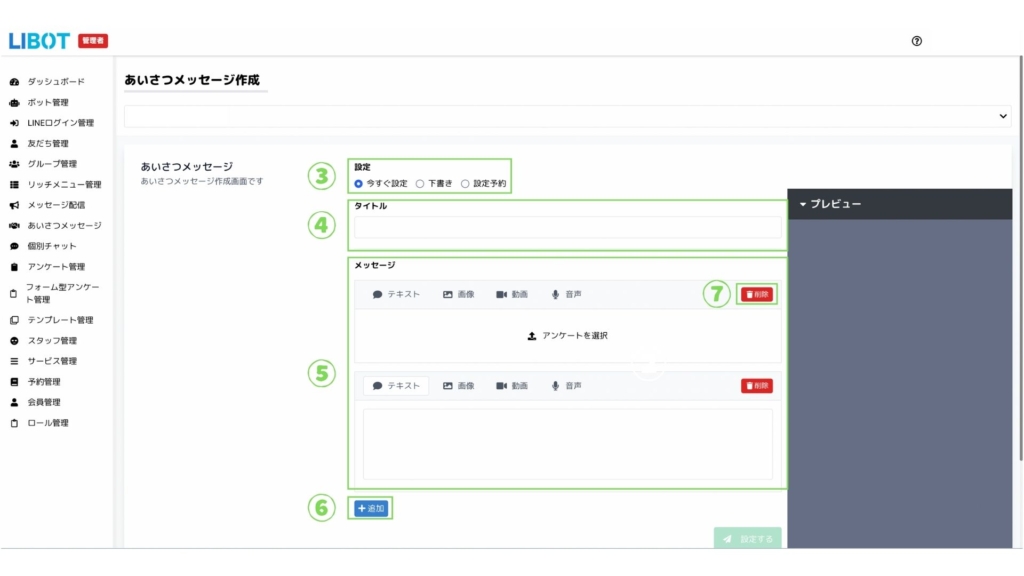Screen dimensions: 1024x576
Task: Open ダッシュボード from the sidebar
Action: click(55, 82)
